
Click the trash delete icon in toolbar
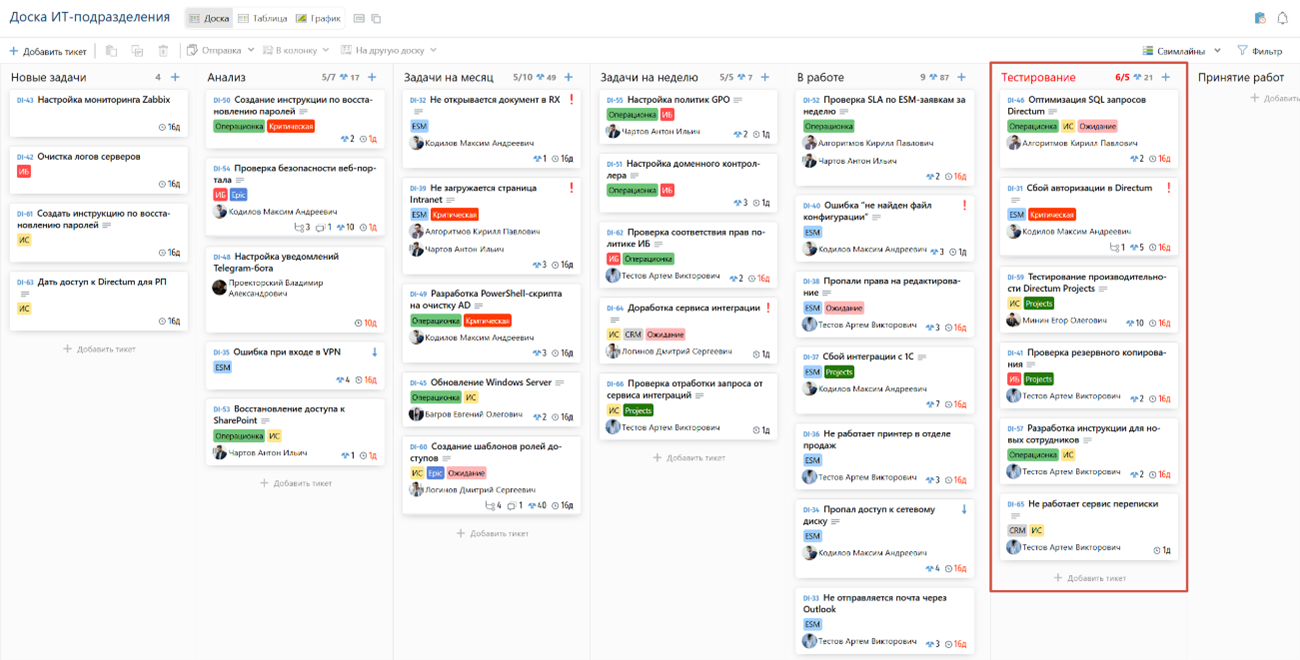point(163,51)
